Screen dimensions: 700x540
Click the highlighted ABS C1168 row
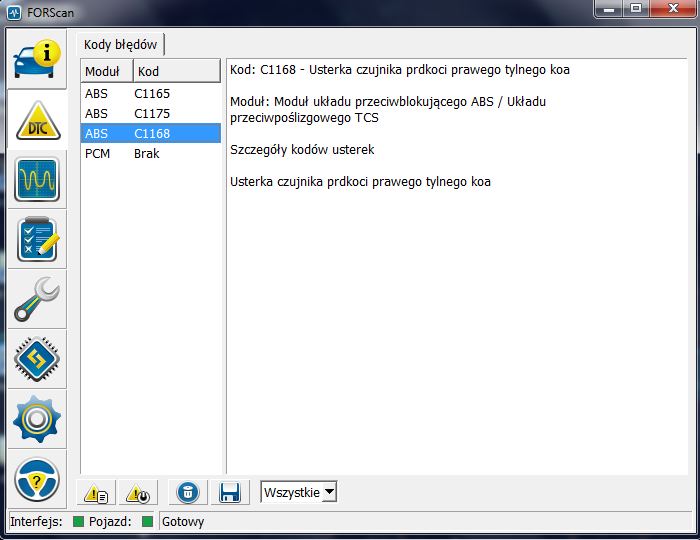click(150, 134)
